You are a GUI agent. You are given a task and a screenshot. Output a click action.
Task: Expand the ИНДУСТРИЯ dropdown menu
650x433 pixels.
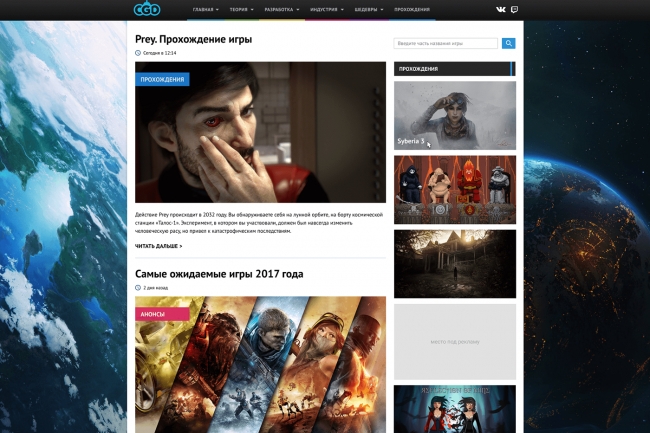[x=327, y=10]
